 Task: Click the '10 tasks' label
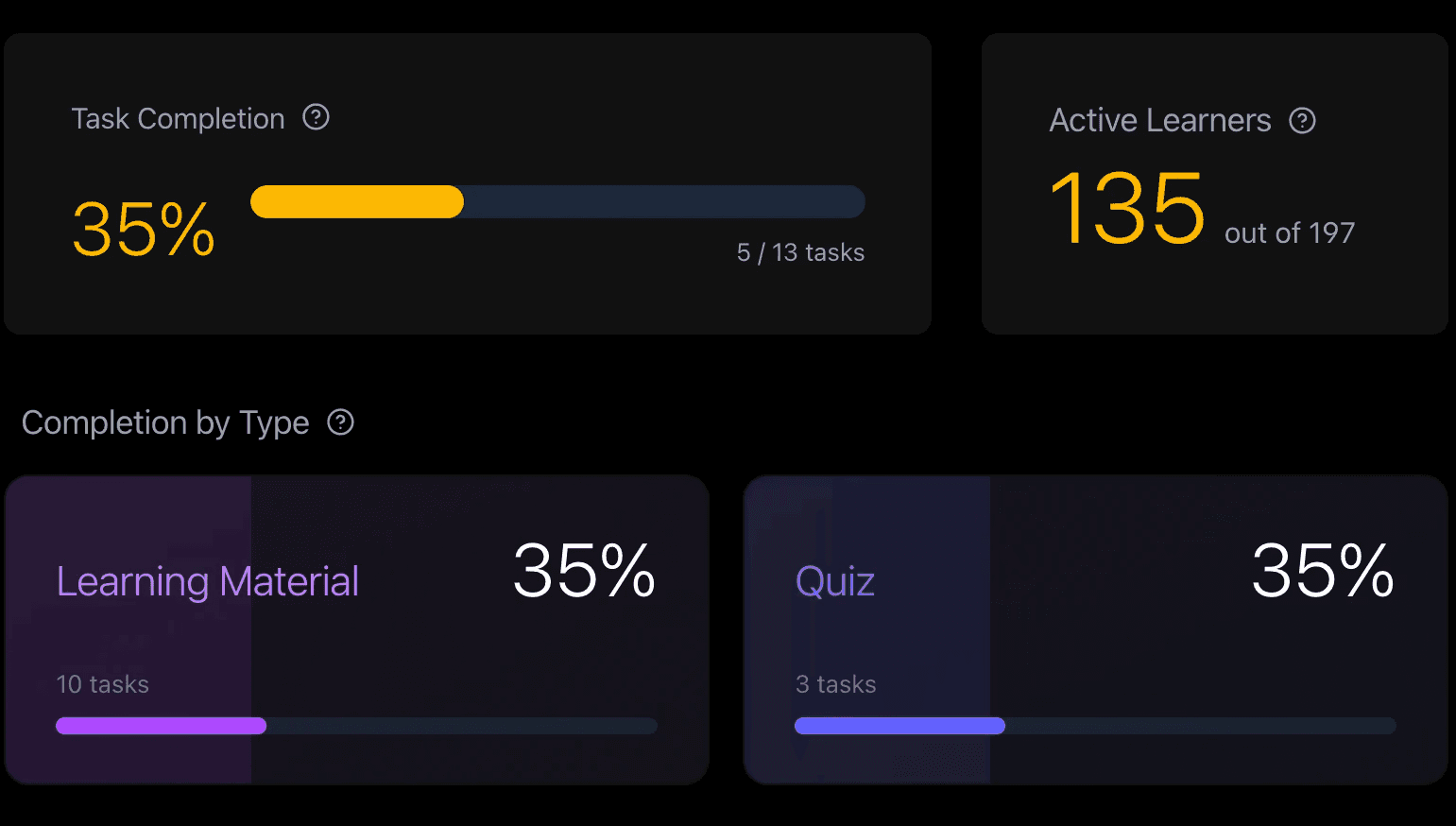(102, 684)
